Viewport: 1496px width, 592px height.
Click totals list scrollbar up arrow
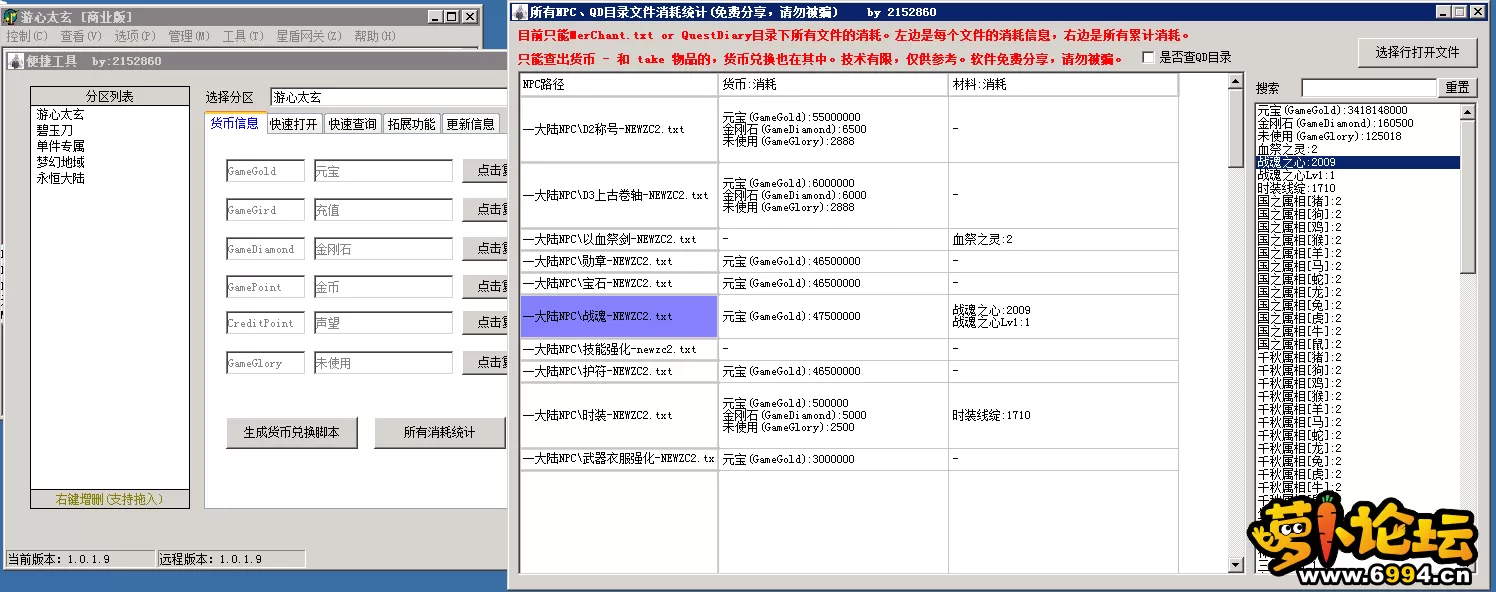click(1468, 112)
